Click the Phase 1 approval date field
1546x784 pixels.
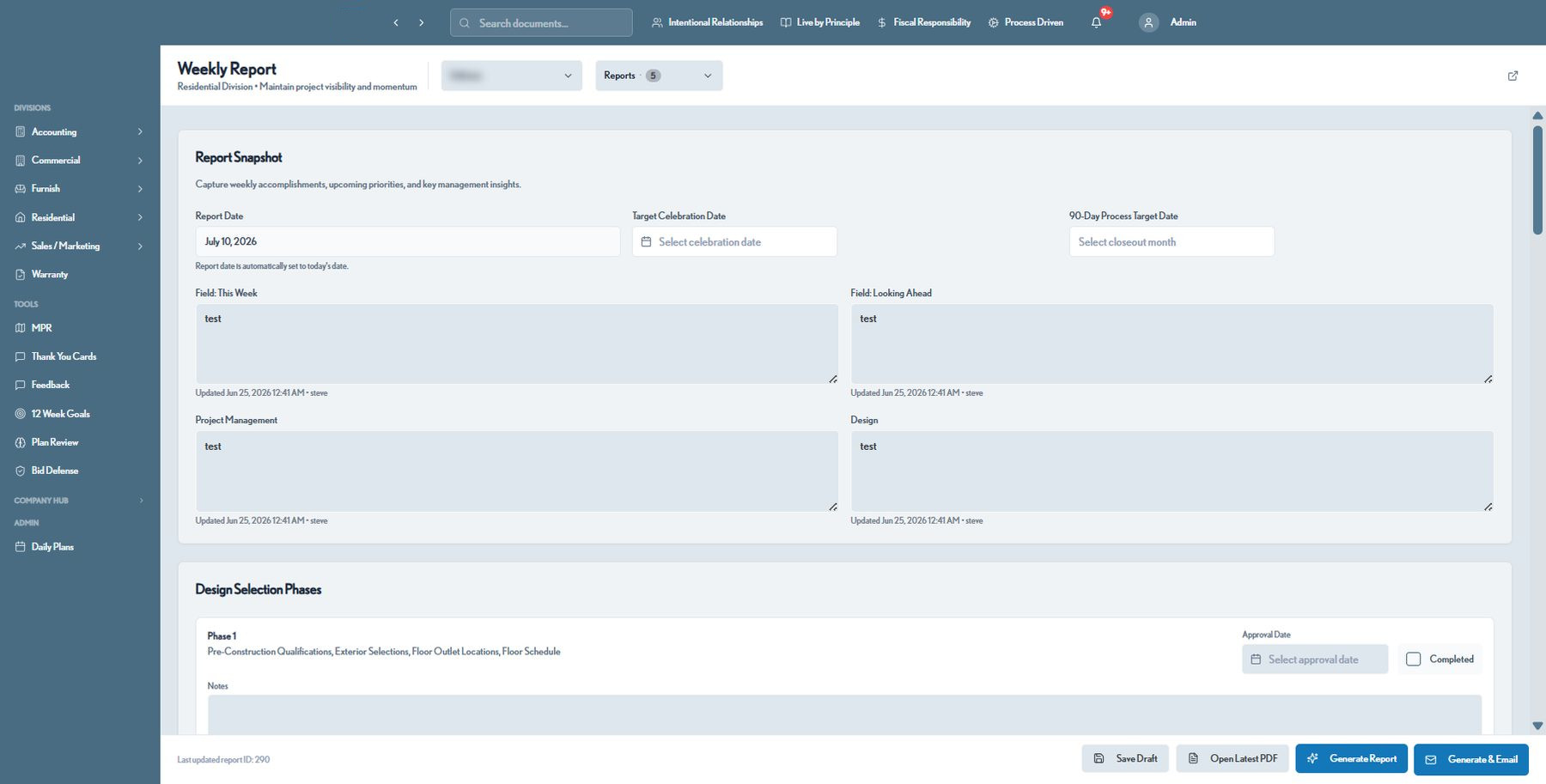point(1315,659)
